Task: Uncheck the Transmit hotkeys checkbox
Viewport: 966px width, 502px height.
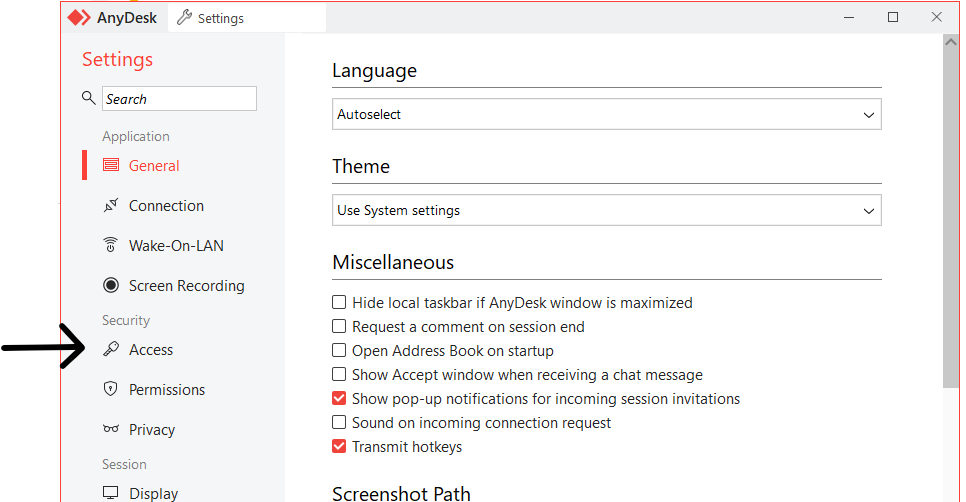Action: pyautogui.click(x=339, y=446)
